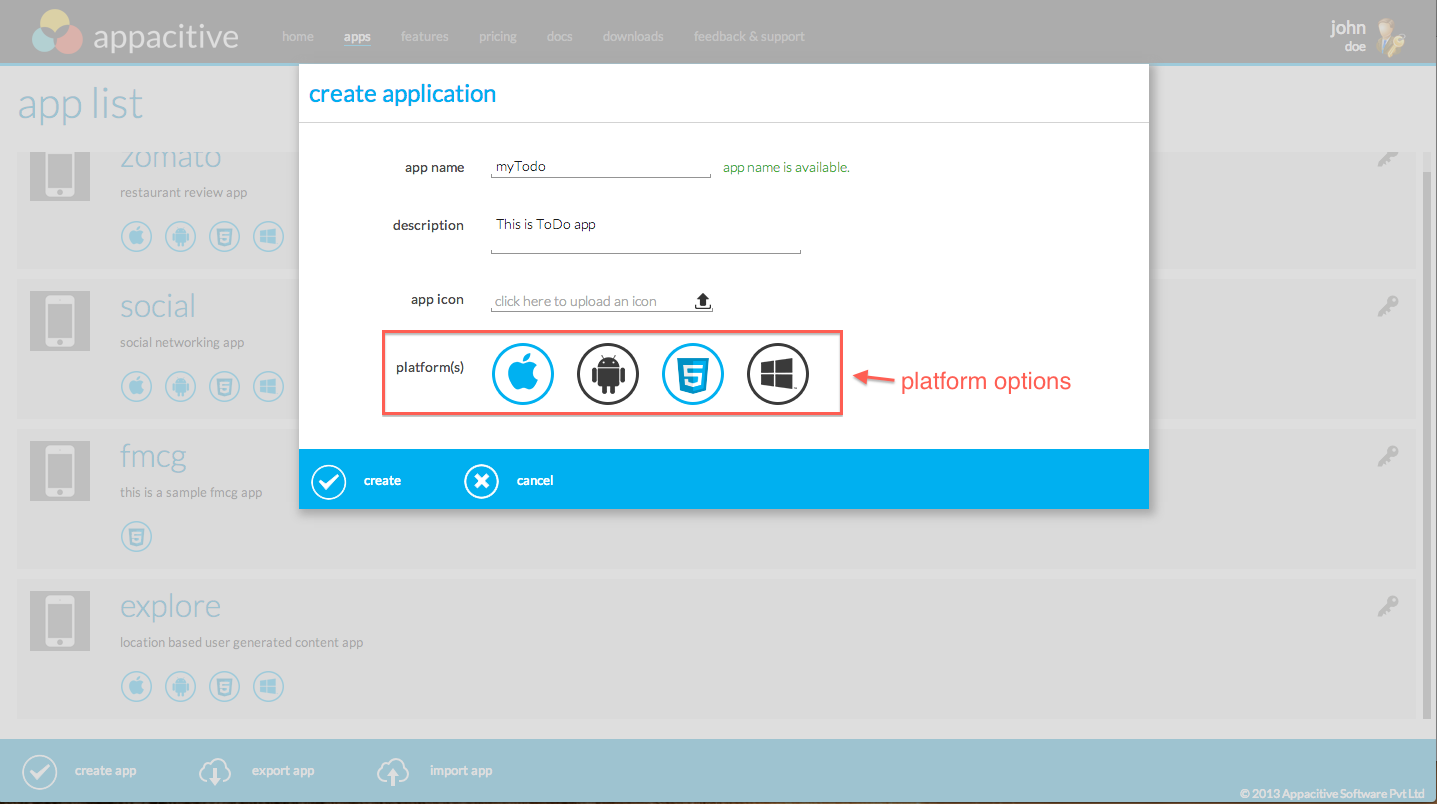1437x804 pixels.
Task: Click the 'app name is available.' message
Action: (x=786, y=168)
